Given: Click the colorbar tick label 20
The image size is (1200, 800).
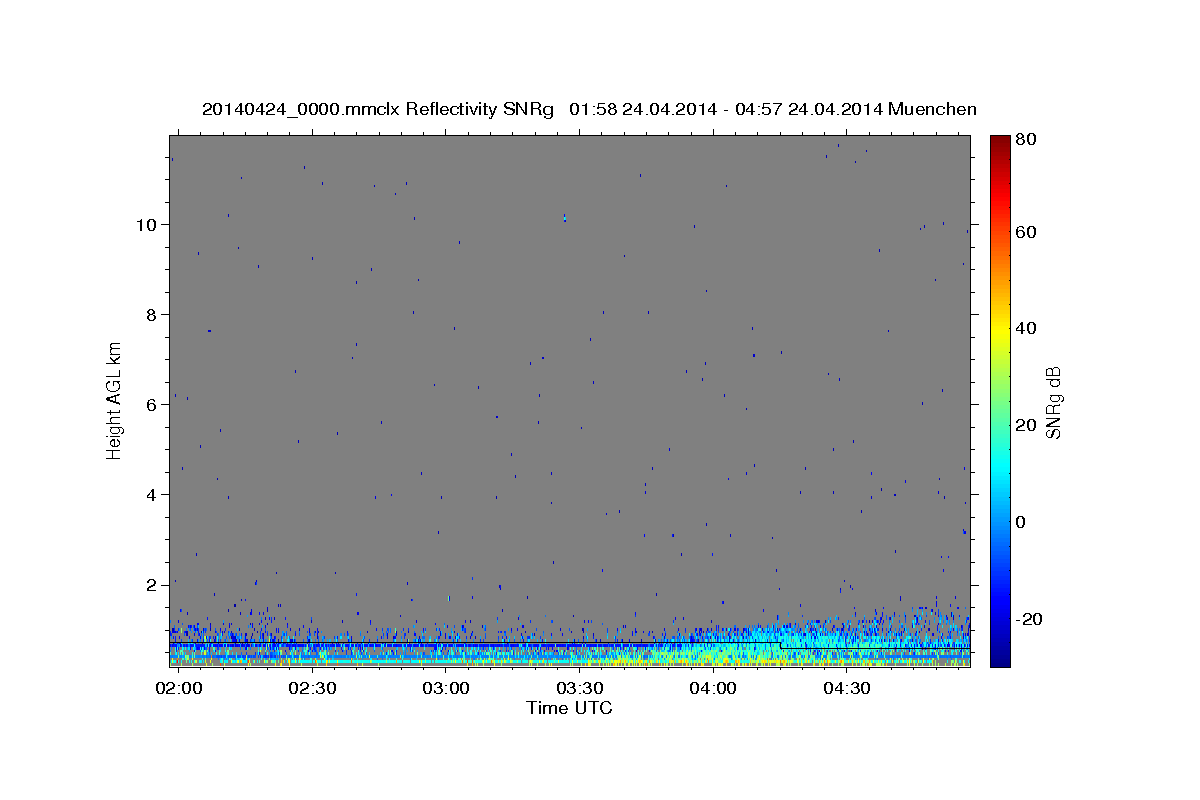Looking at the screenshot, I should coord(1026,425).
